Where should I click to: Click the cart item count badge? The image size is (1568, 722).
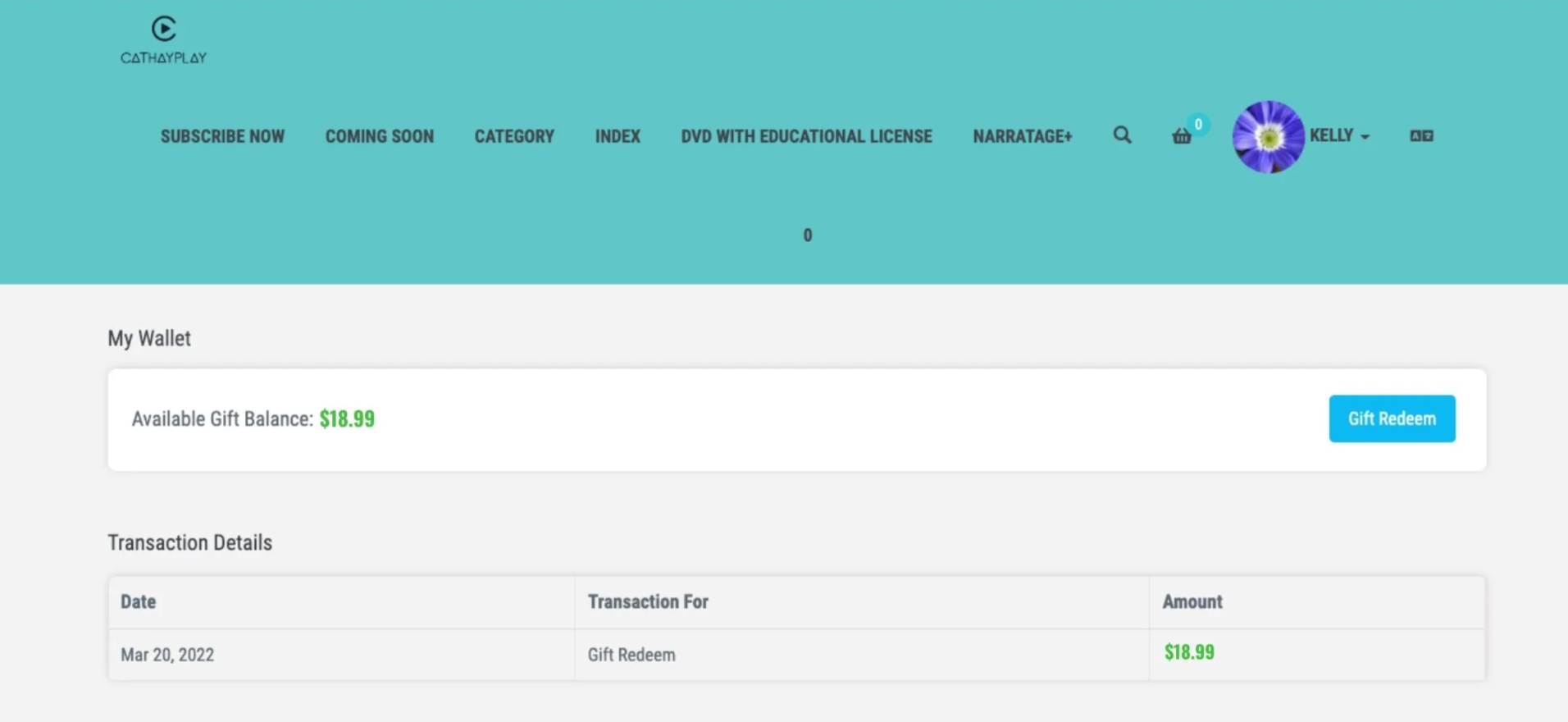click(1198, 124)
